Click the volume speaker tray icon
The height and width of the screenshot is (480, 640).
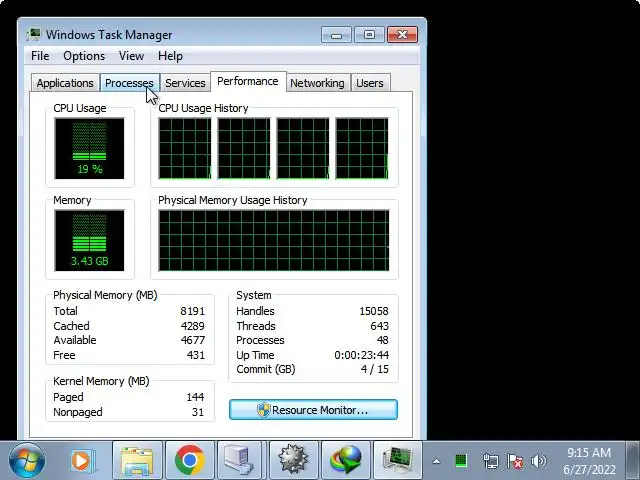(538, 462)
